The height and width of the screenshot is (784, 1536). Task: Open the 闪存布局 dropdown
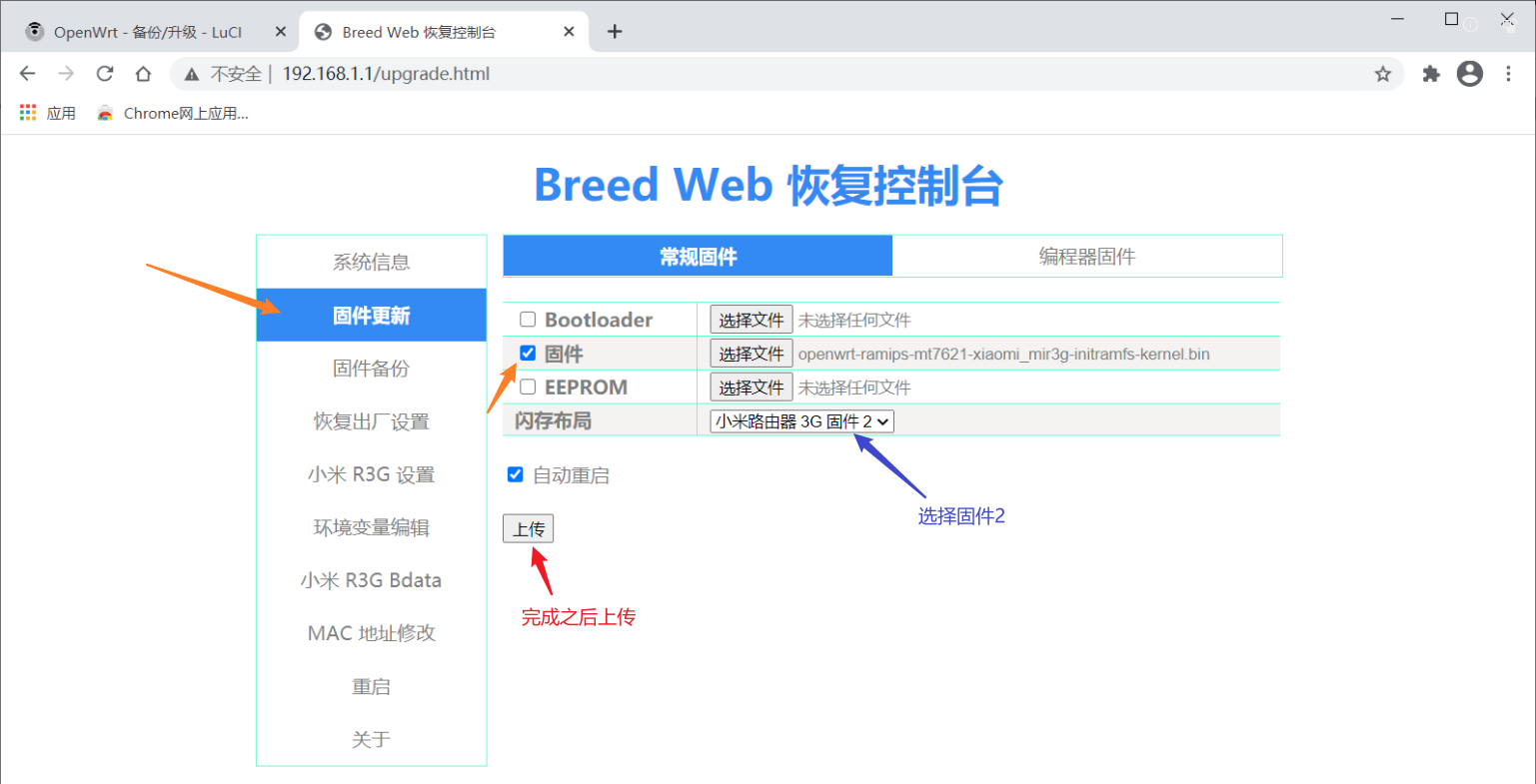802,421
